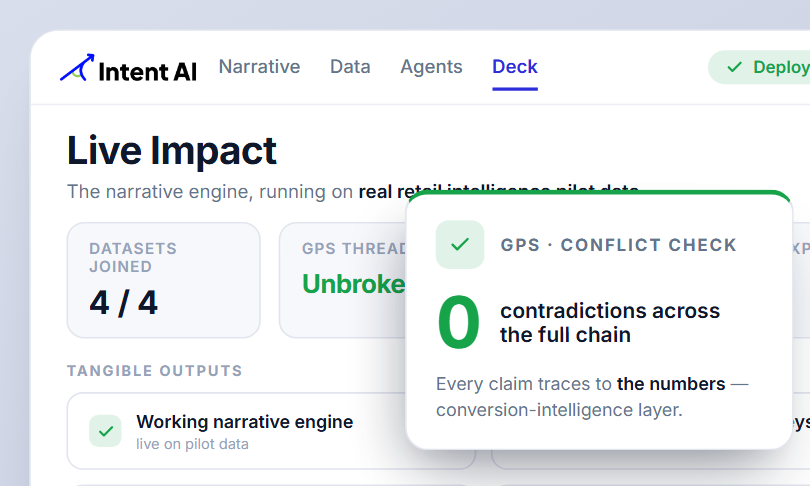Click the green check badge beside GPS Conflict Check
Image resolution: width=810 pixels, height=486 pixels.
click(x=460, y=244)
